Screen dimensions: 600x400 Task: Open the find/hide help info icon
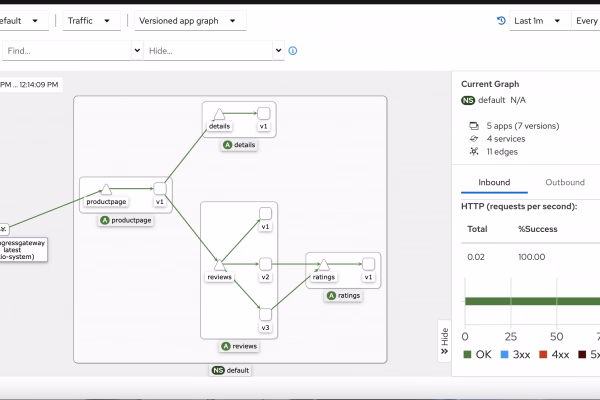(x=293, y=51)
